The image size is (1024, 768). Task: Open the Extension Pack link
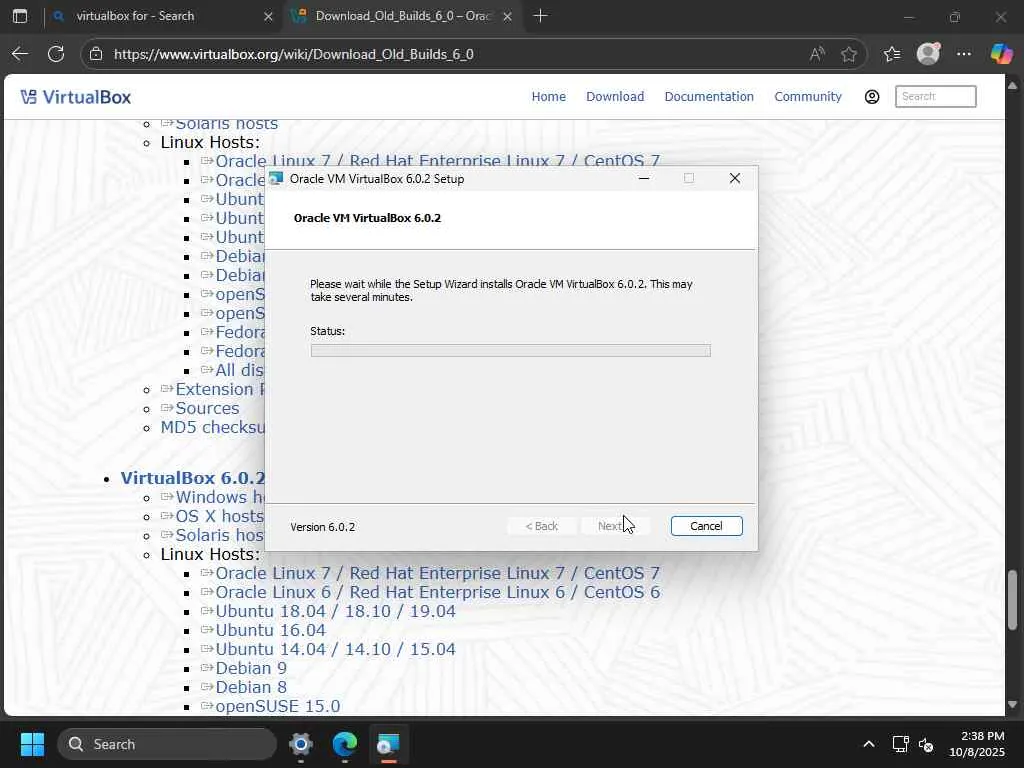click(x=219, y=389)
